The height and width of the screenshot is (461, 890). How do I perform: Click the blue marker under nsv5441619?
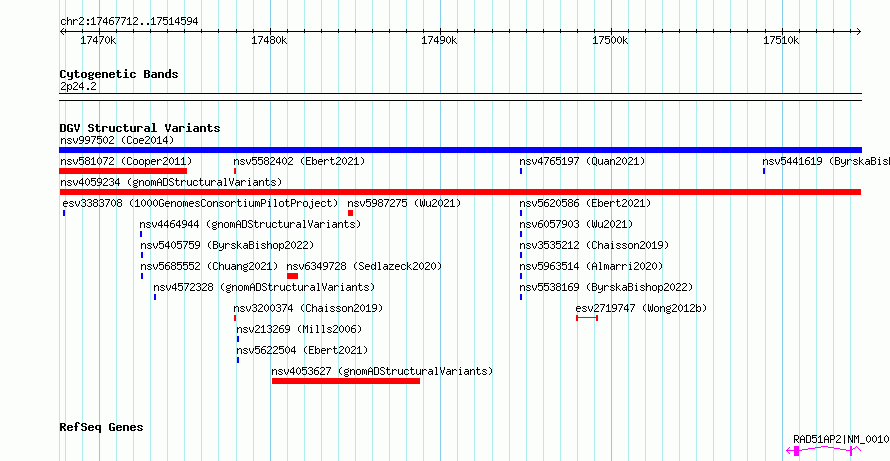764,171
